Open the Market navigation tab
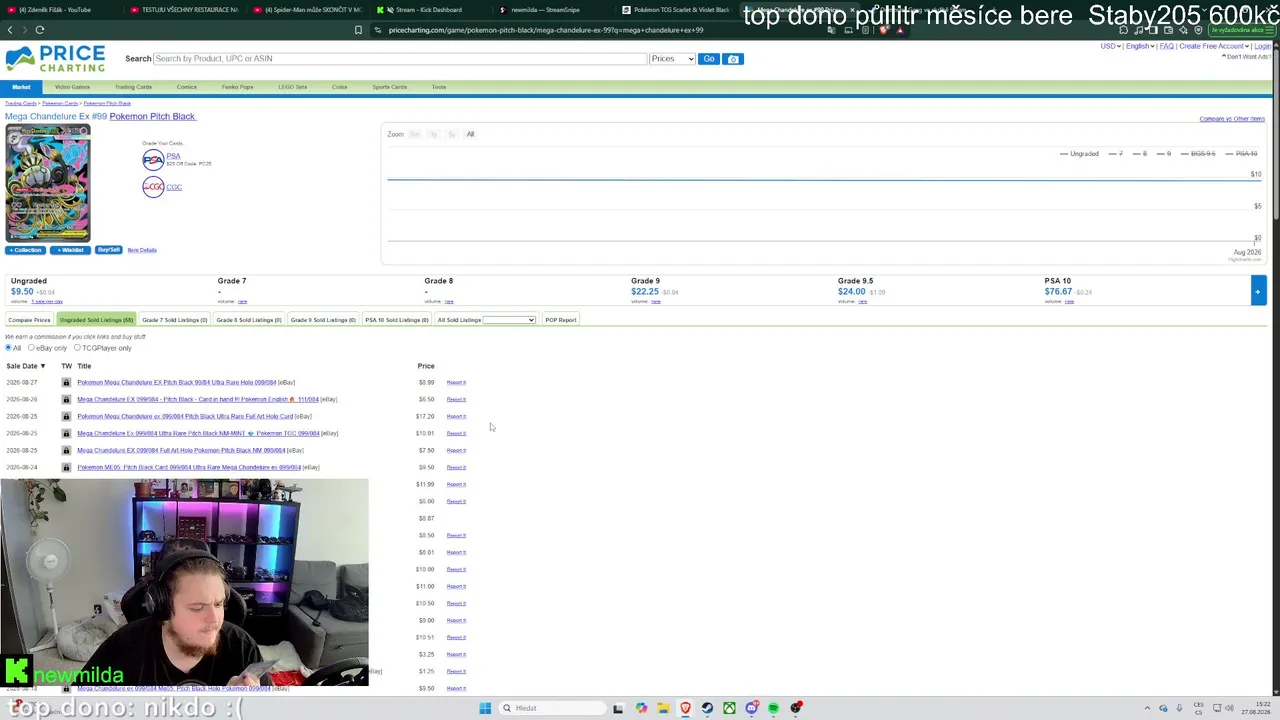The image size is (1280, 720). click(22, 87)
